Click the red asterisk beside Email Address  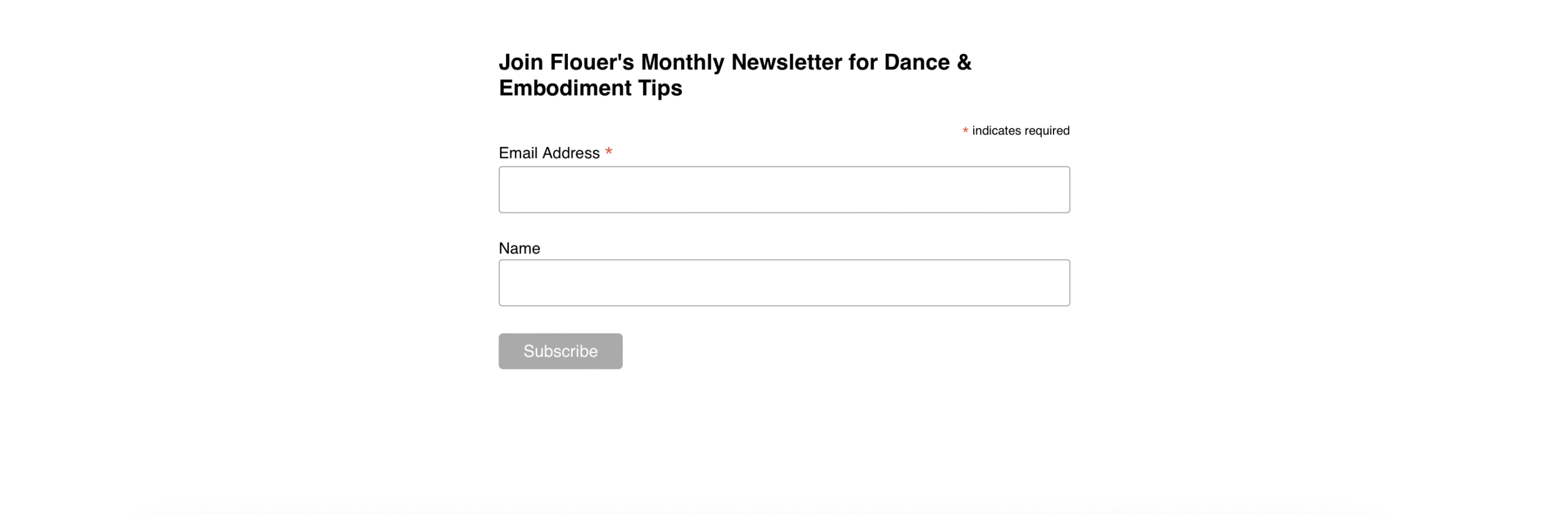(x=608, y=151)
